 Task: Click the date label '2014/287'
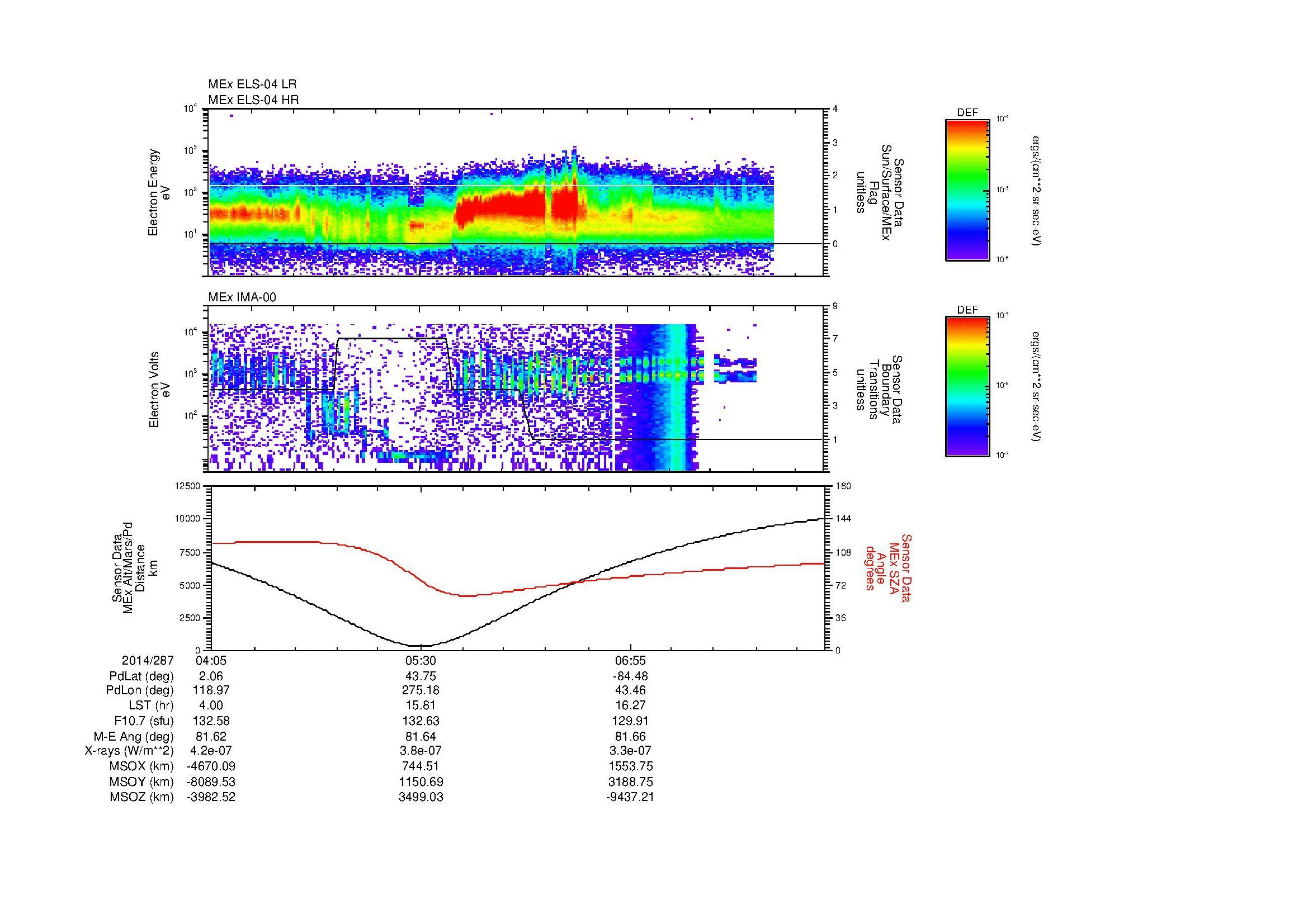click(x=148, y=661)
